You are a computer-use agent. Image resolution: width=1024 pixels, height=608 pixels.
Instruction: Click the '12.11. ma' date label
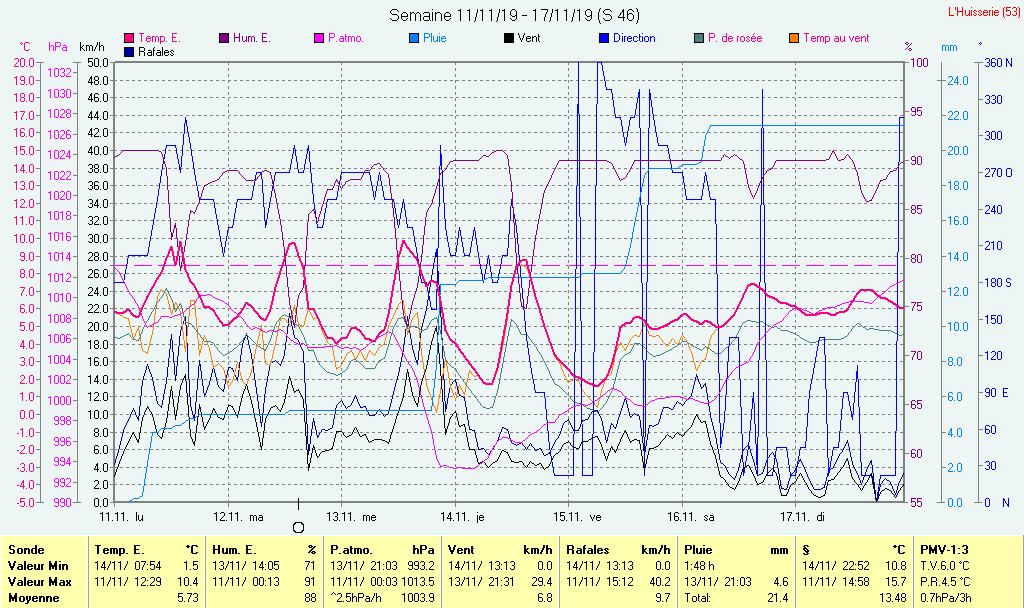point(238,517)
